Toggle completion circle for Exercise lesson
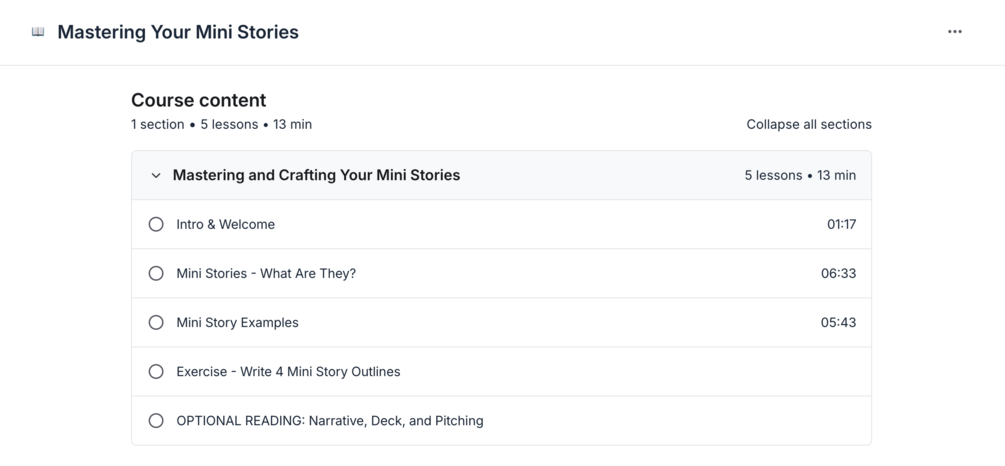The width and height of the screenshot is (1005, 466). coord(156,371)
